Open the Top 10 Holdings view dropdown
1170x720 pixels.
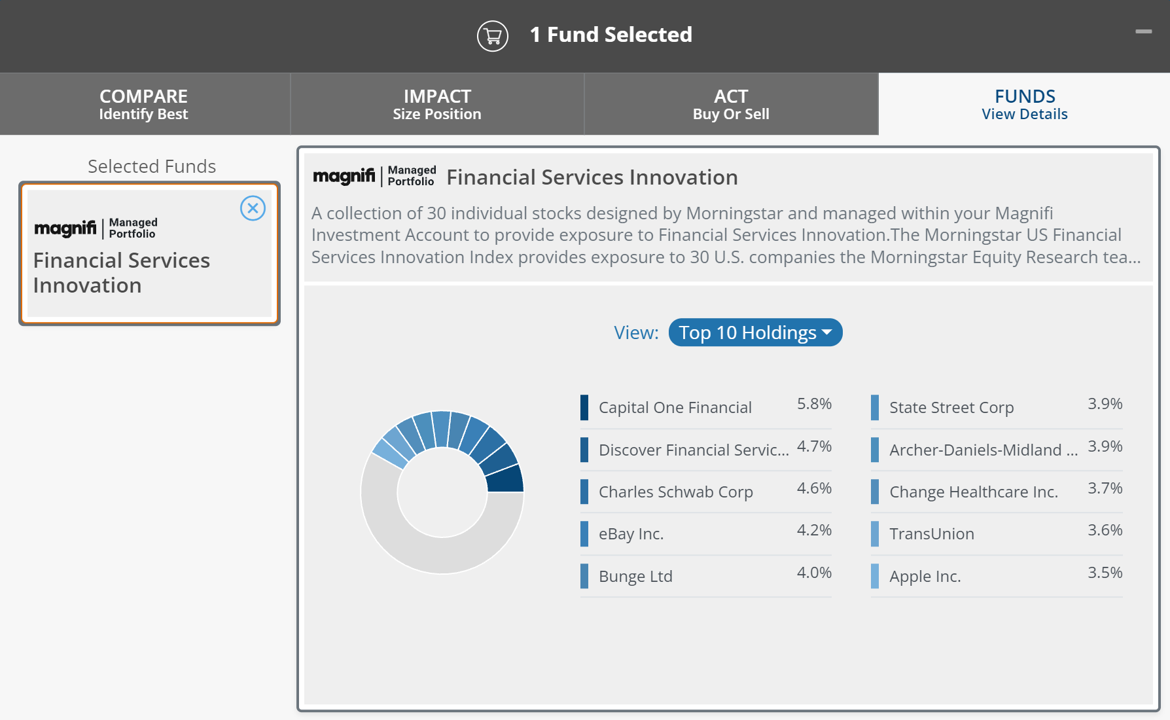pyautogui.click(x=755, y=332)
